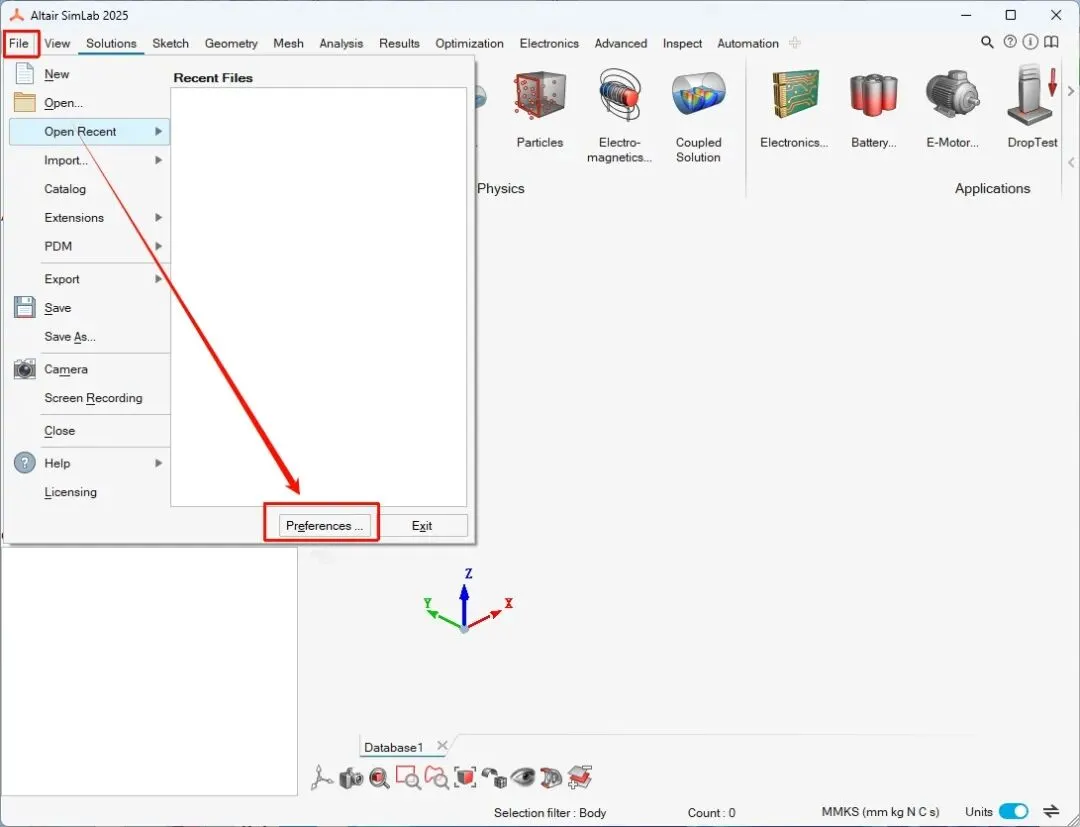1080x827 pixels.
Task: Click the search magnifier in the ribbon
Action: pos(987,43)
